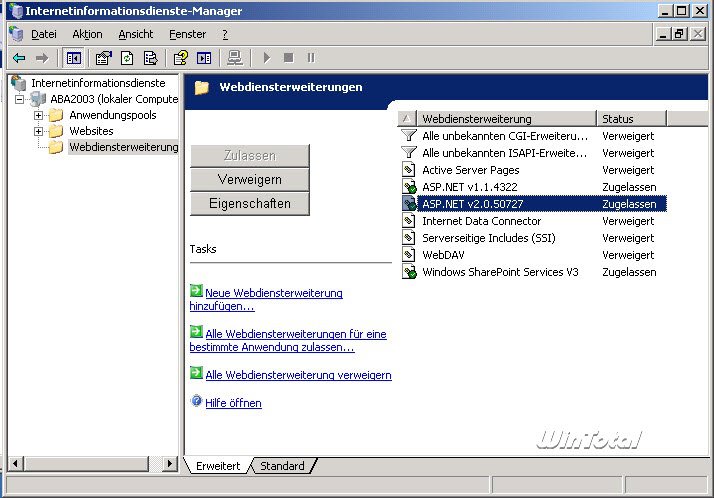Switch to the Standard tab
The image size is (714, 498).
click(282, 466)
